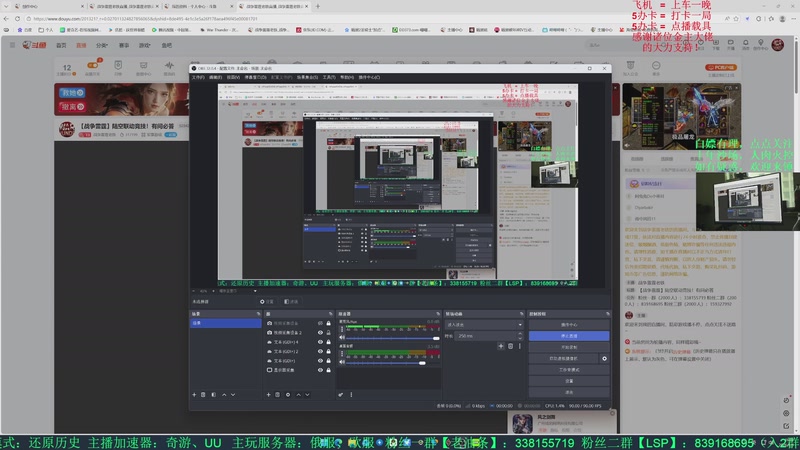800x450 pixels.
Task: Open preview scaling dropdown below OBS preview
Action: tap(238, 291)
